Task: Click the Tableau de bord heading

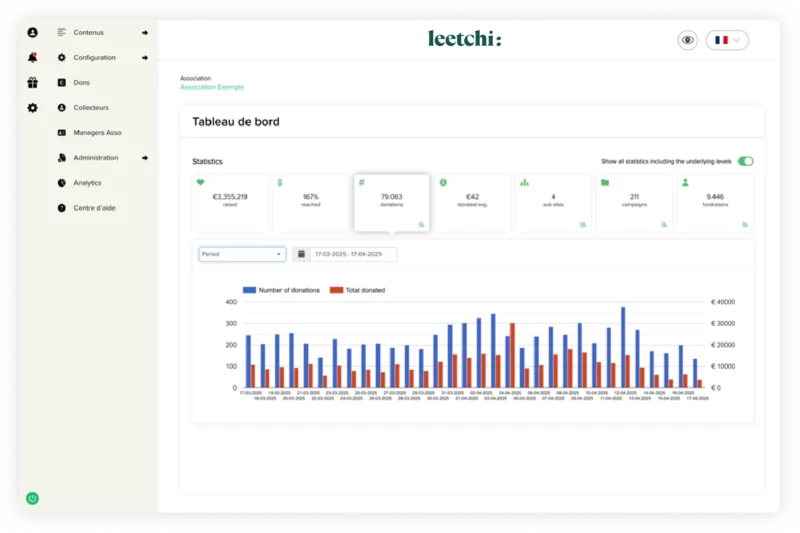Action: tap(236, 121)
